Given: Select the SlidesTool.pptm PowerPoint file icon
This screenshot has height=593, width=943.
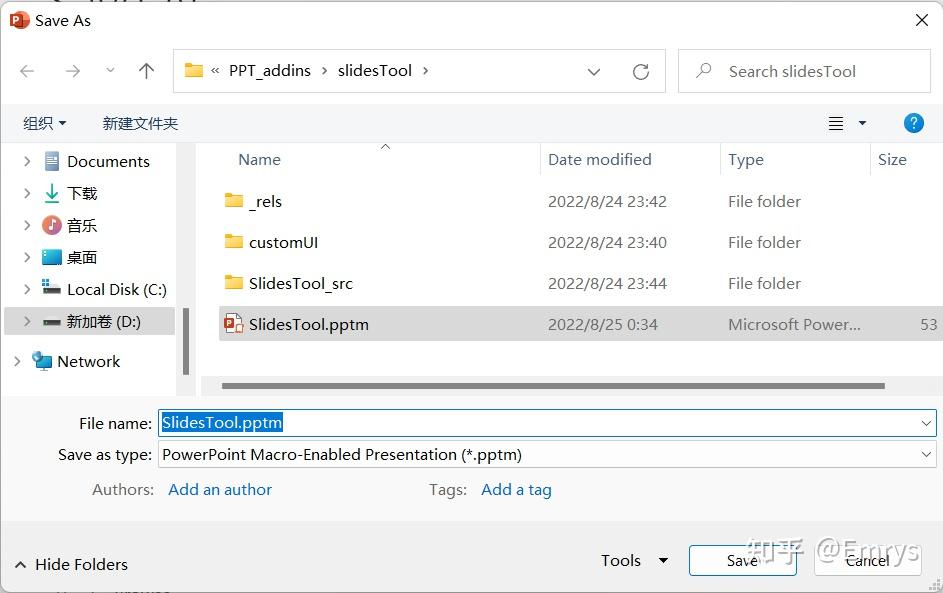Looking at the screenshot, I should [x=233, y=324].
